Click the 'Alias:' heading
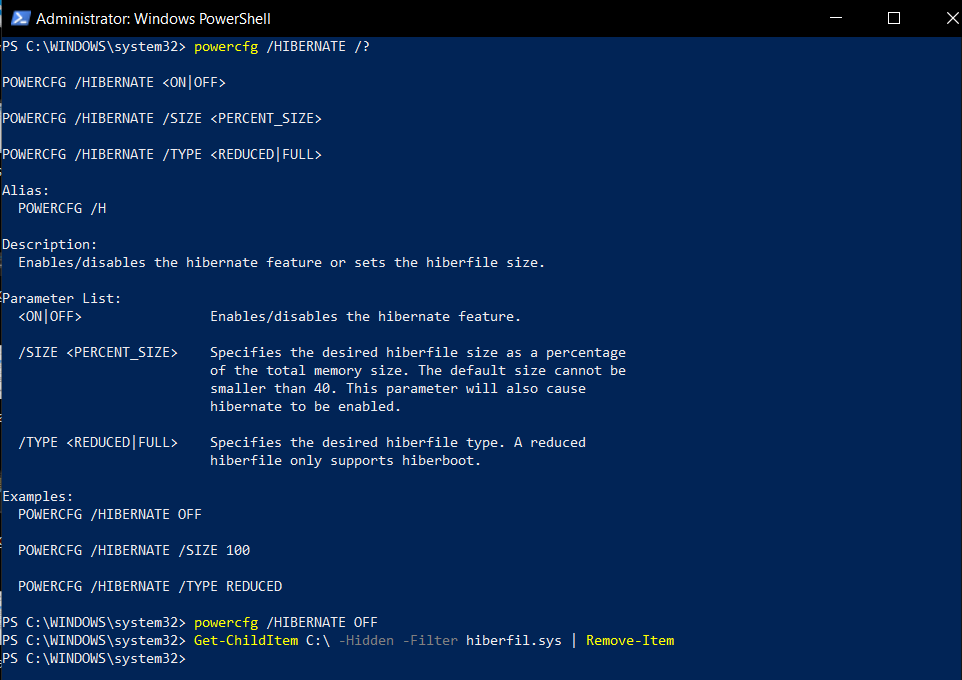 (25, 191)
